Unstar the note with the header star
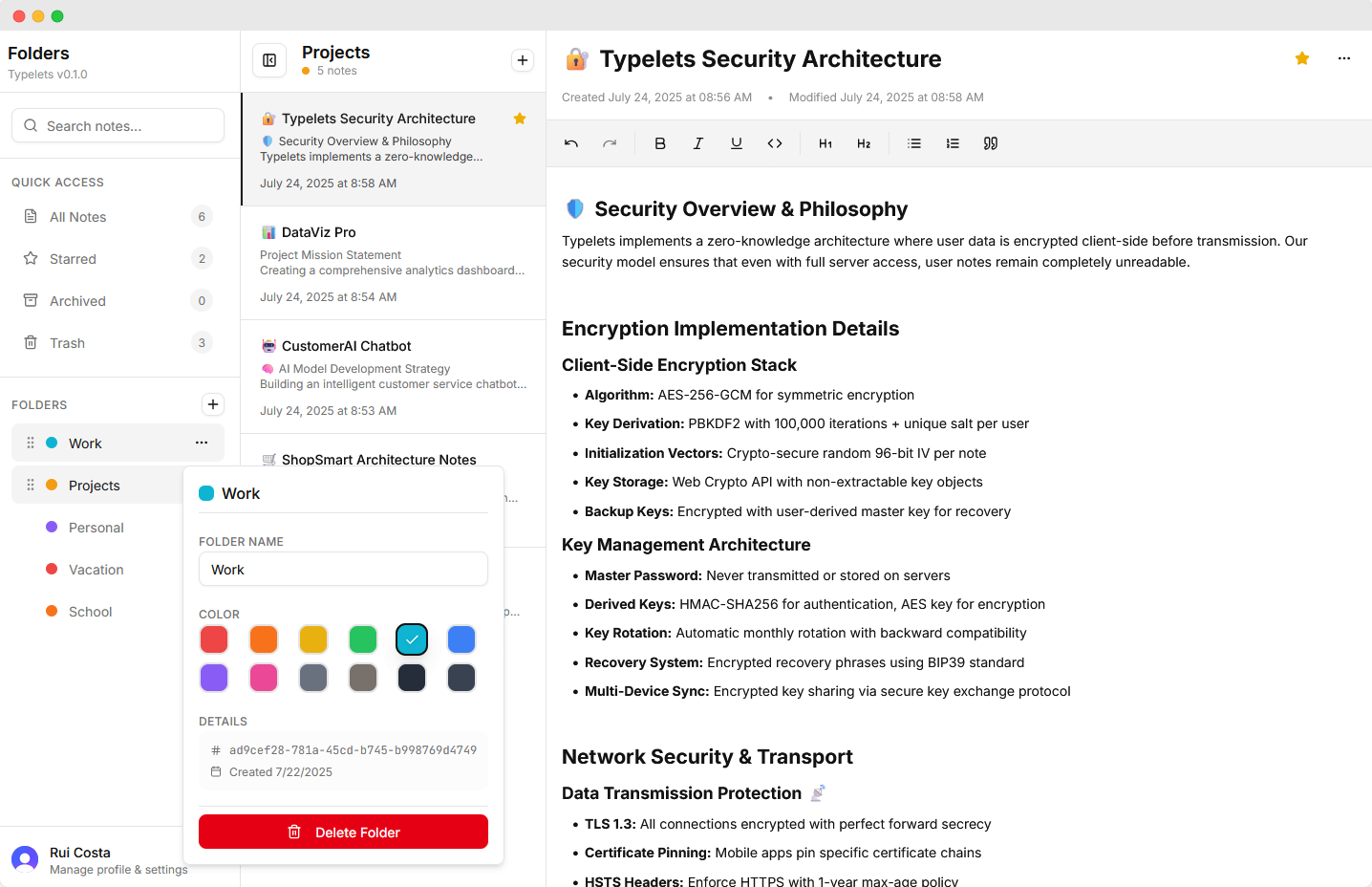Viewport: 1372px width, 887px height. tap(1302, 58)
